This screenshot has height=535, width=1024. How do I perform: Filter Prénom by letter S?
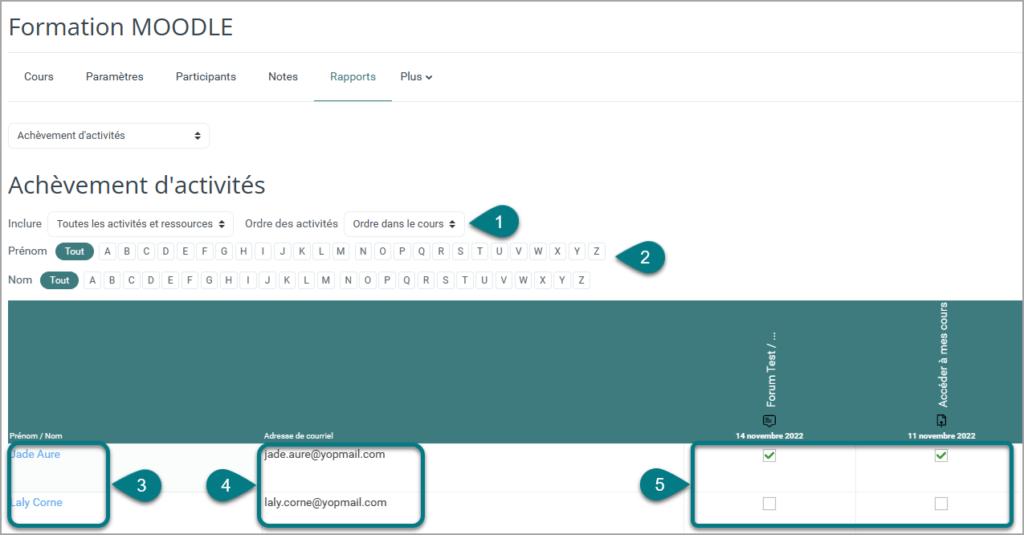pos(460,251)
